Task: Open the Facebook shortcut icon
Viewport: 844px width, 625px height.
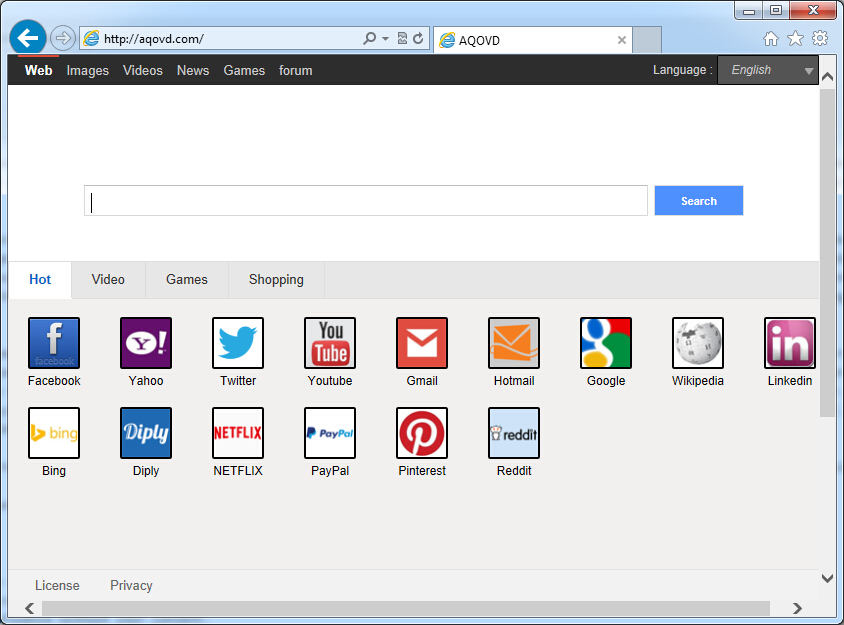Action: tap(54, 343)
